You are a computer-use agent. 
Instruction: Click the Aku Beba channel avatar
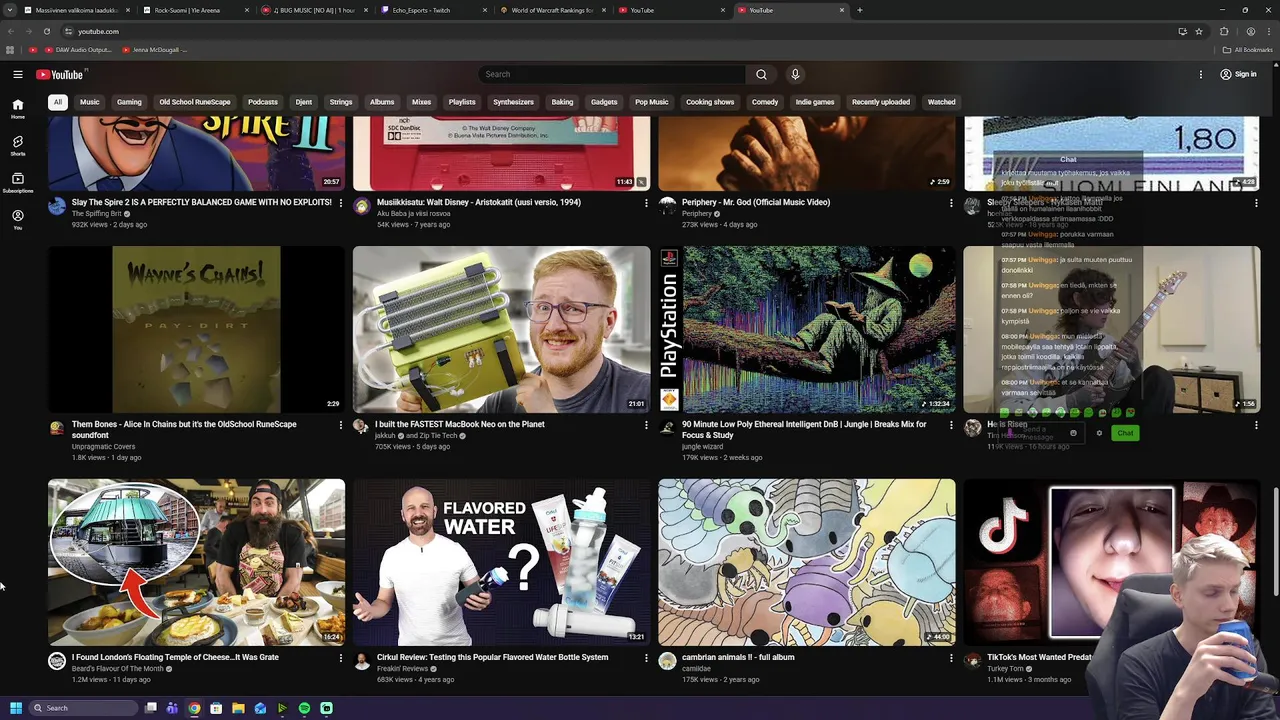[362, 206]
